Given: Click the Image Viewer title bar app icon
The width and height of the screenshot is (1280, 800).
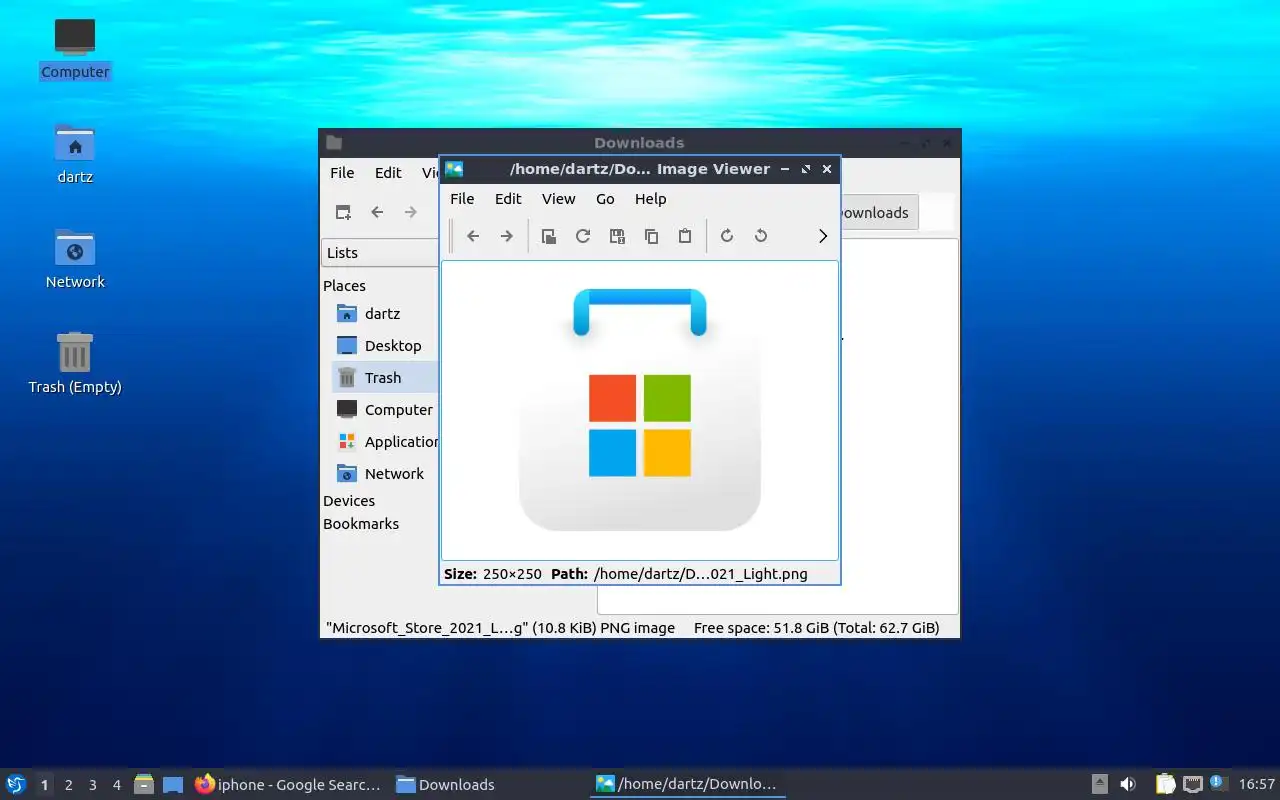Looking at the screenshot, I should [454, 169].
